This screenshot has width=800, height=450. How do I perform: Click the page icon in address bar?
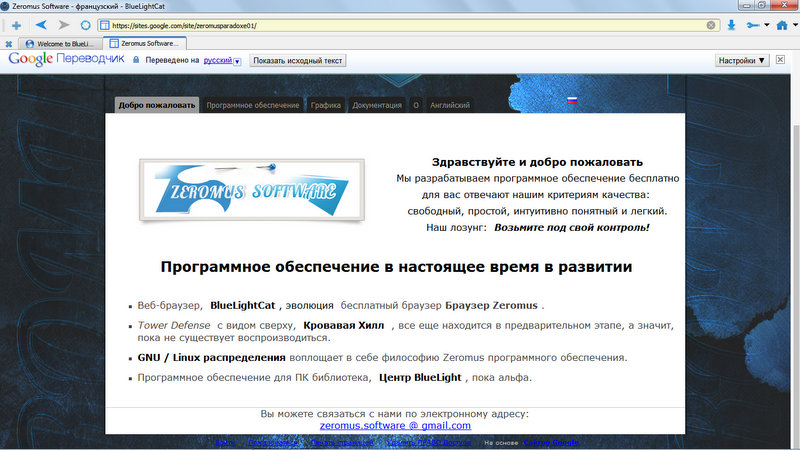coord(105,25)
